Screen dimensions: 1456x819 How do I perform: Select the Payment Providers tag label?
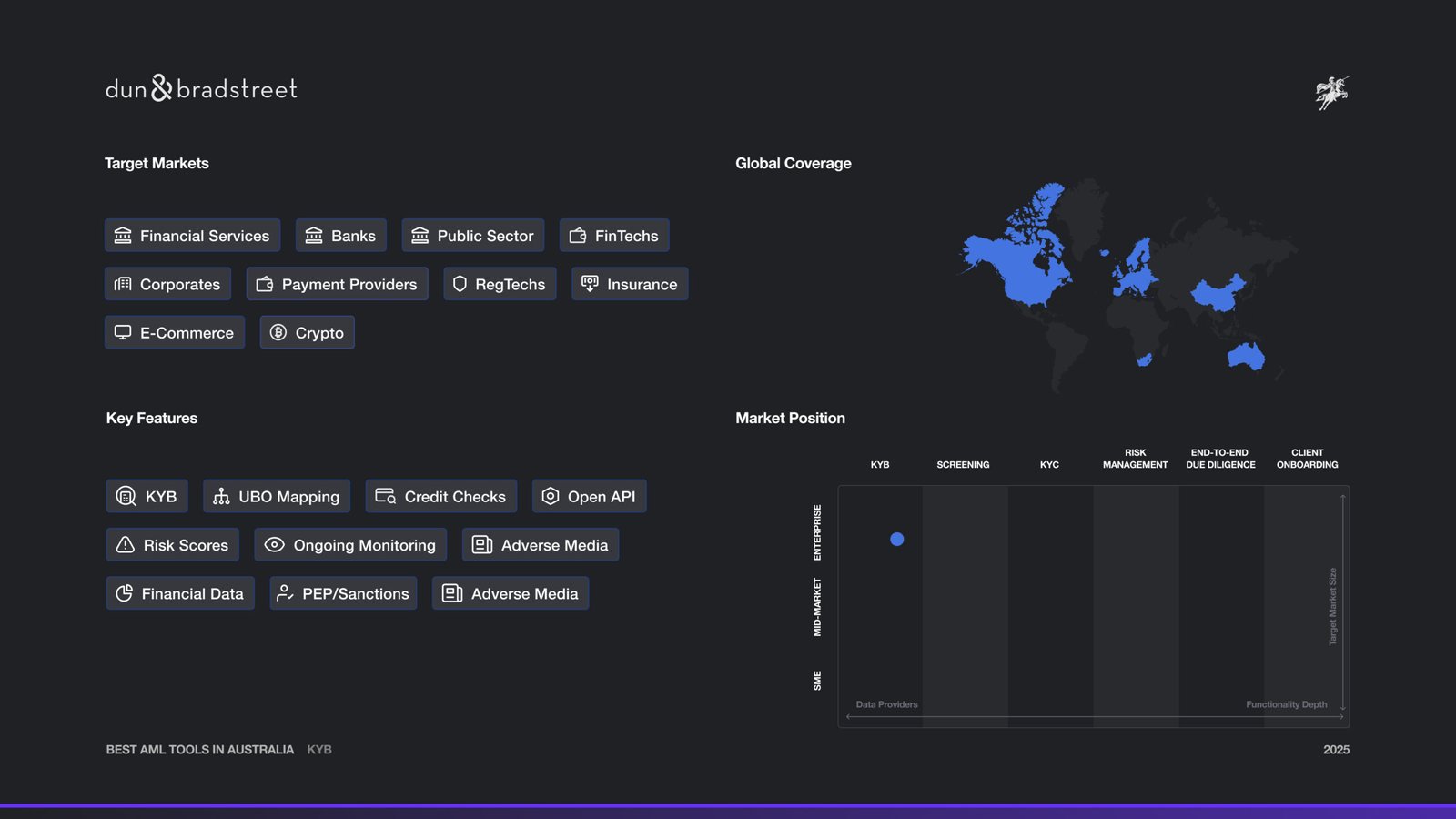tap(349, 284)
